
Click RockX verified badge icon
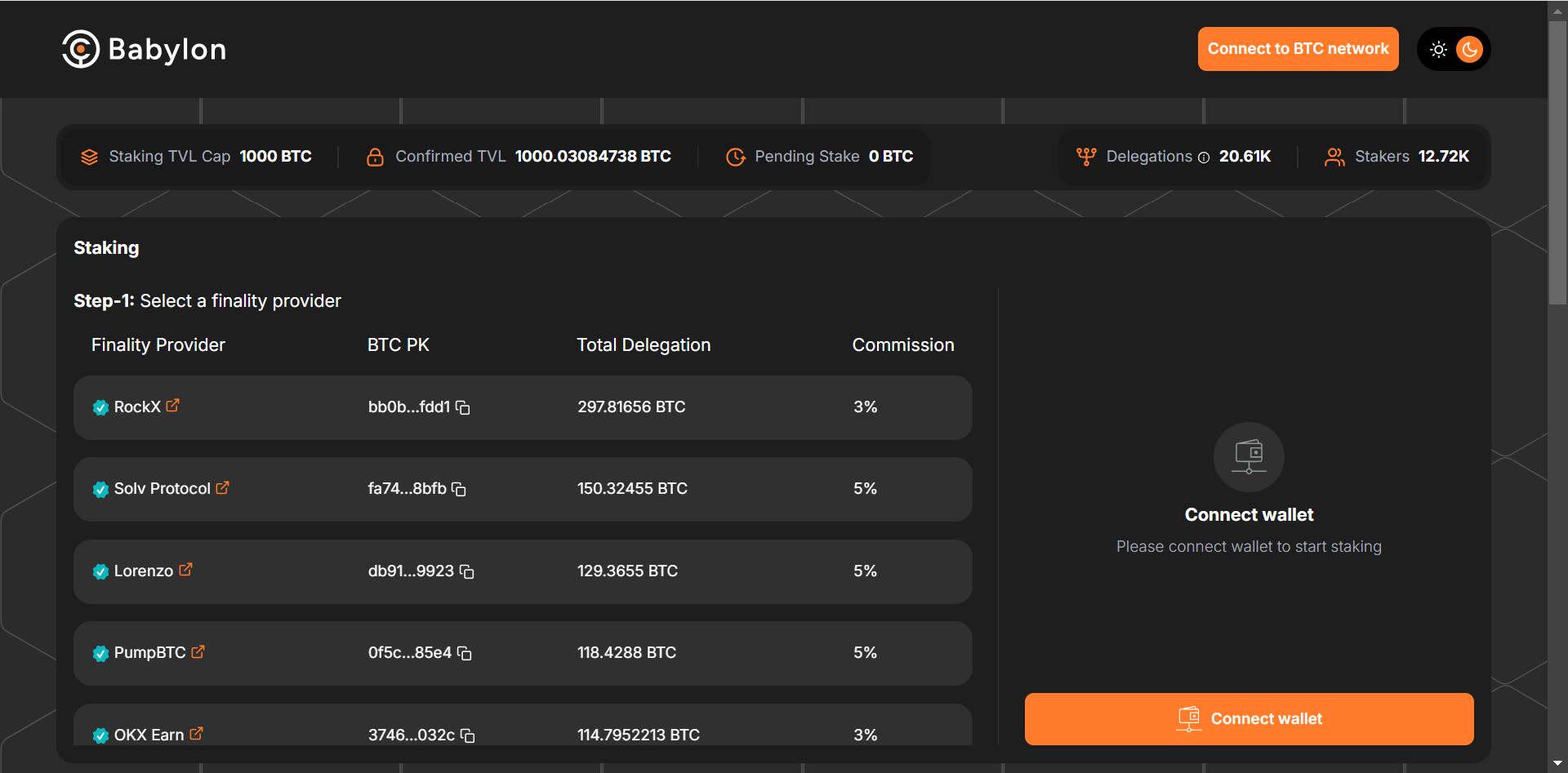coord(100,407)
